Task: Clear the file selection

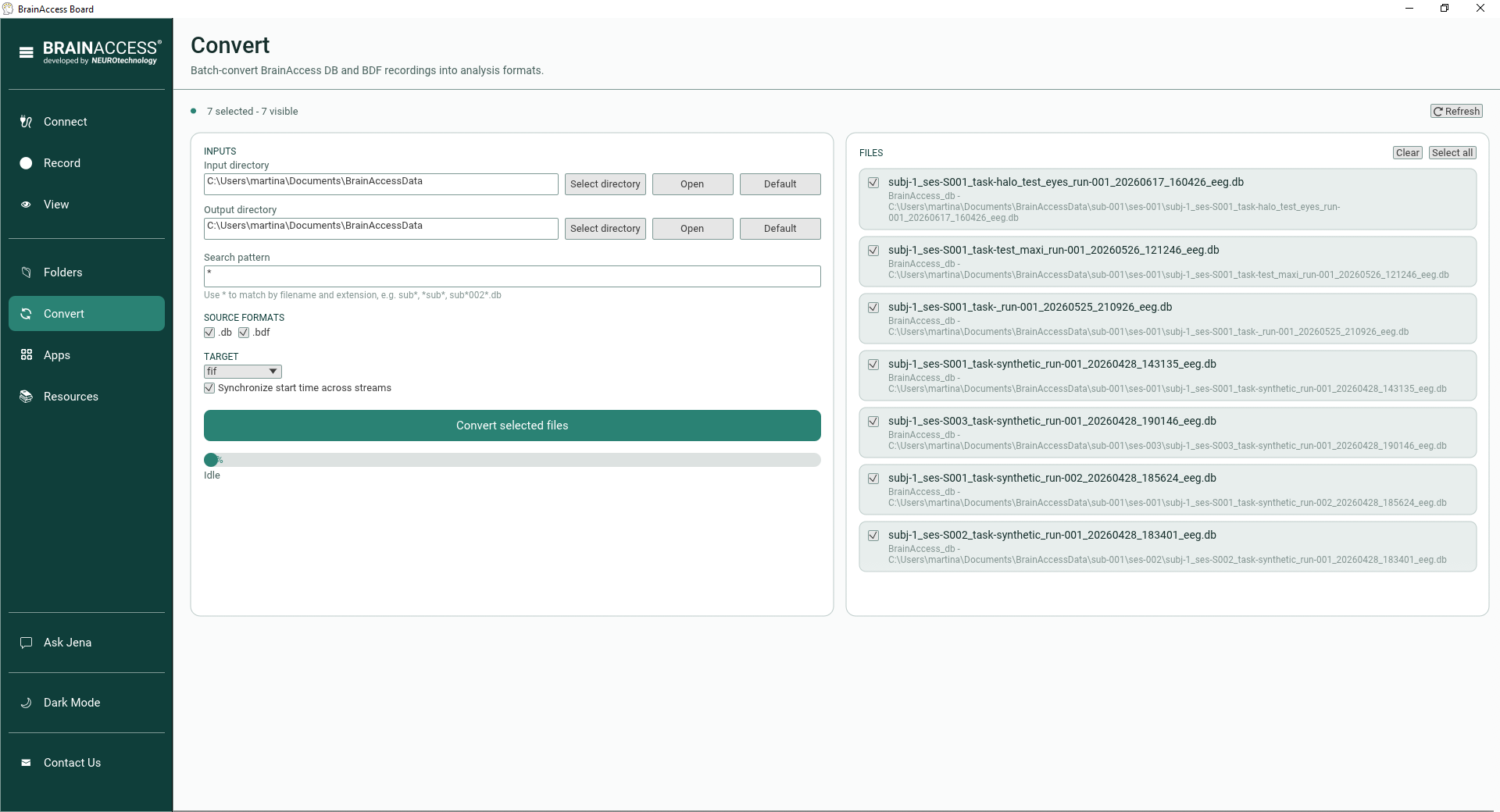Action: pos(1408,153)
